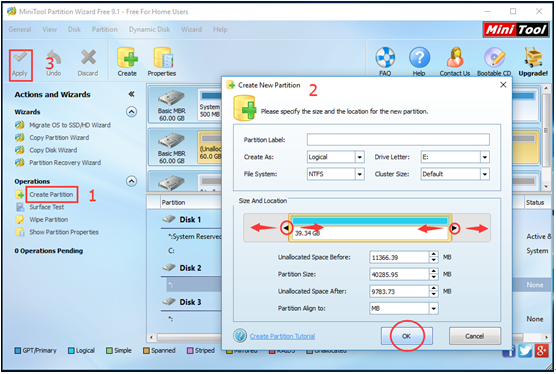Click the Google Plus share icon

tap(541, 351)
